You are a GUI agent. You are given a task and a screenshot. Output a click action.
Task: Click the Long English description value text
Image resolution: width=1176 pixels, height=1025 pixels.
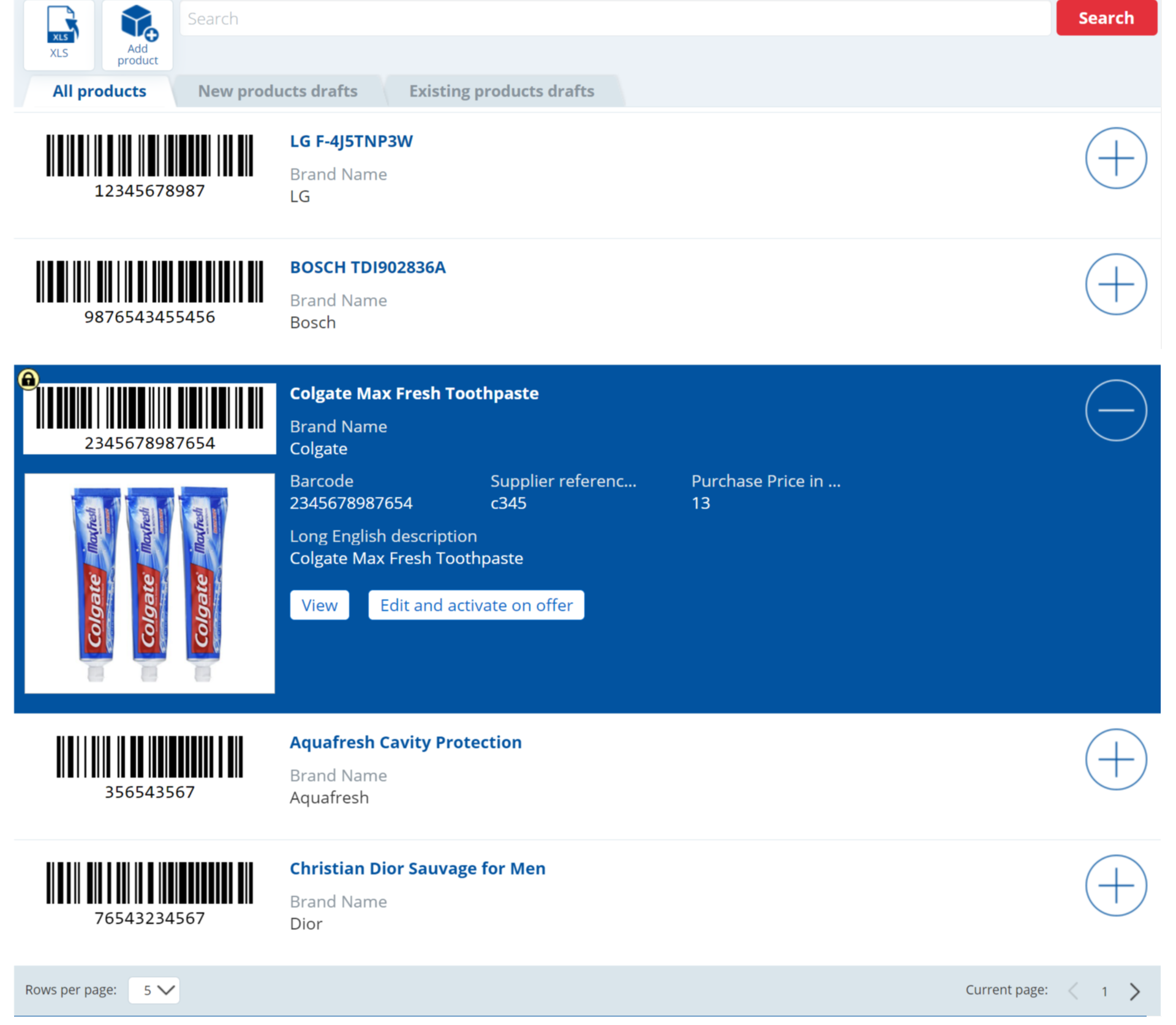406,558
